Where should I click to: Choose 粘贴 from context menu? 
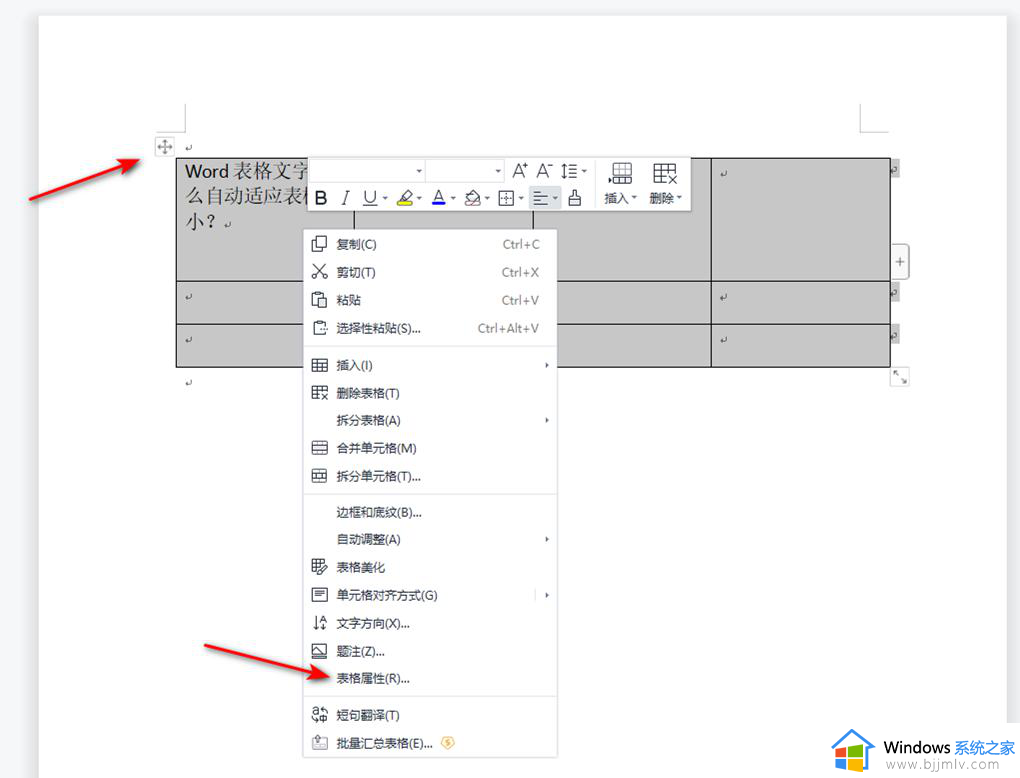tap(430, 301)
